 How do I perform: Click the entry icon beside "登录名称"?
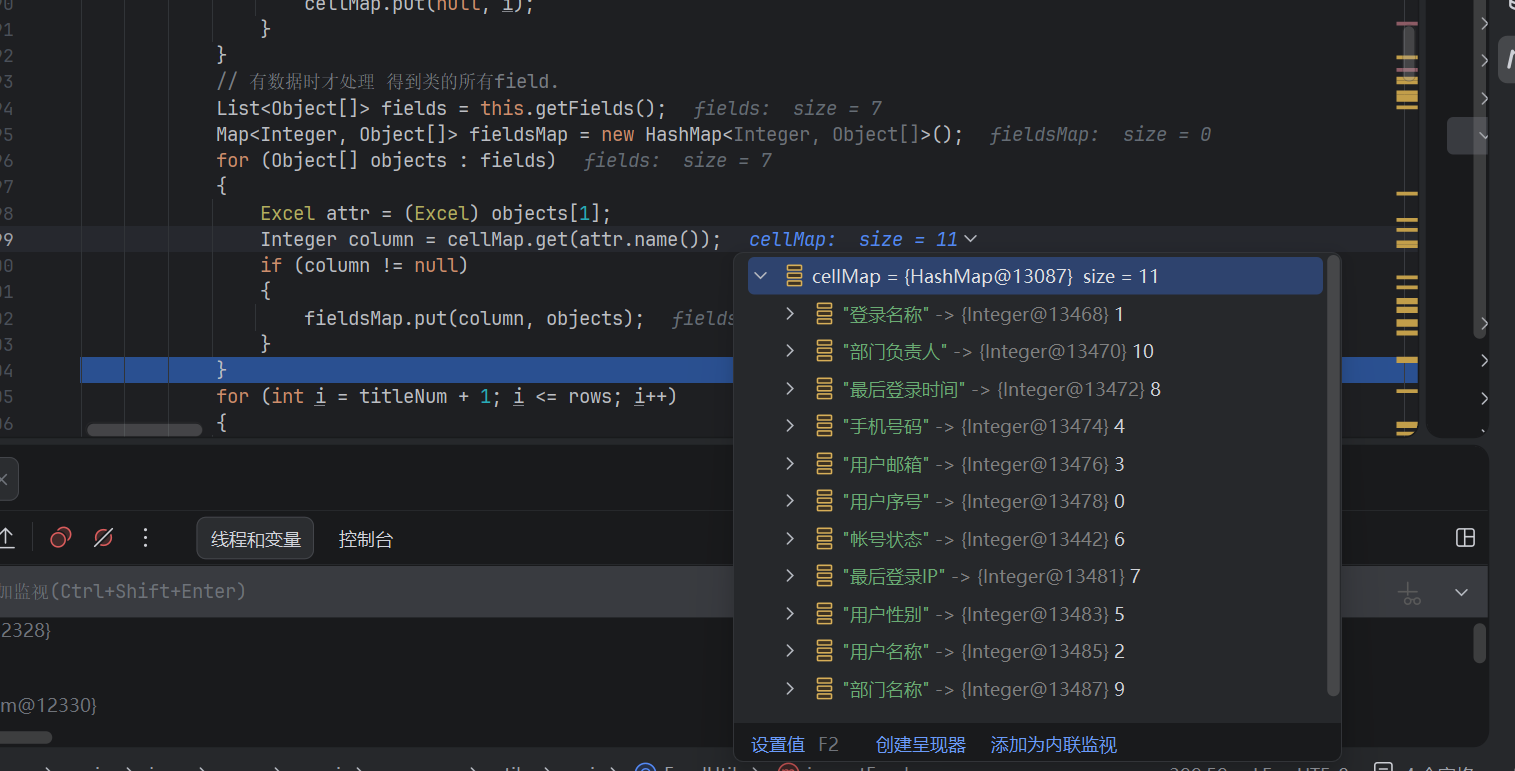coord(824,314)
